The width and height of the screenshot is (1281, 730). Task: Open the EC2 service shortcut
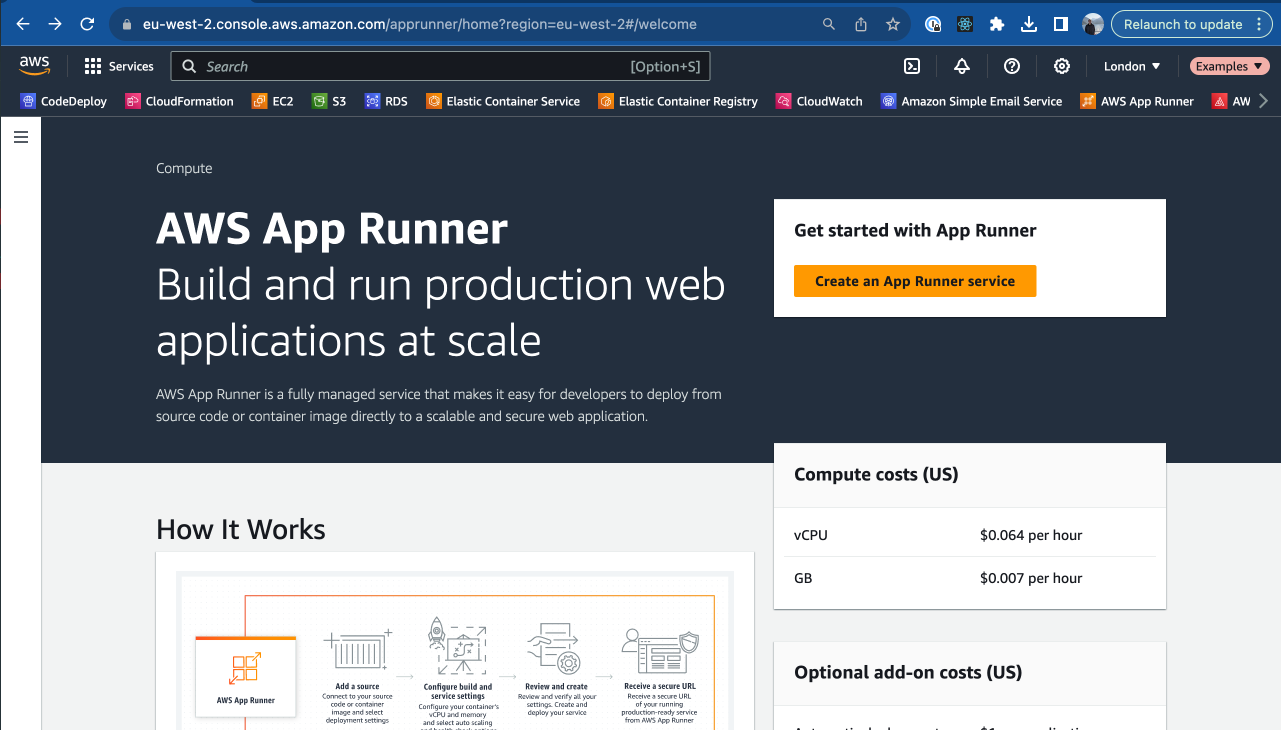[273, 101]
